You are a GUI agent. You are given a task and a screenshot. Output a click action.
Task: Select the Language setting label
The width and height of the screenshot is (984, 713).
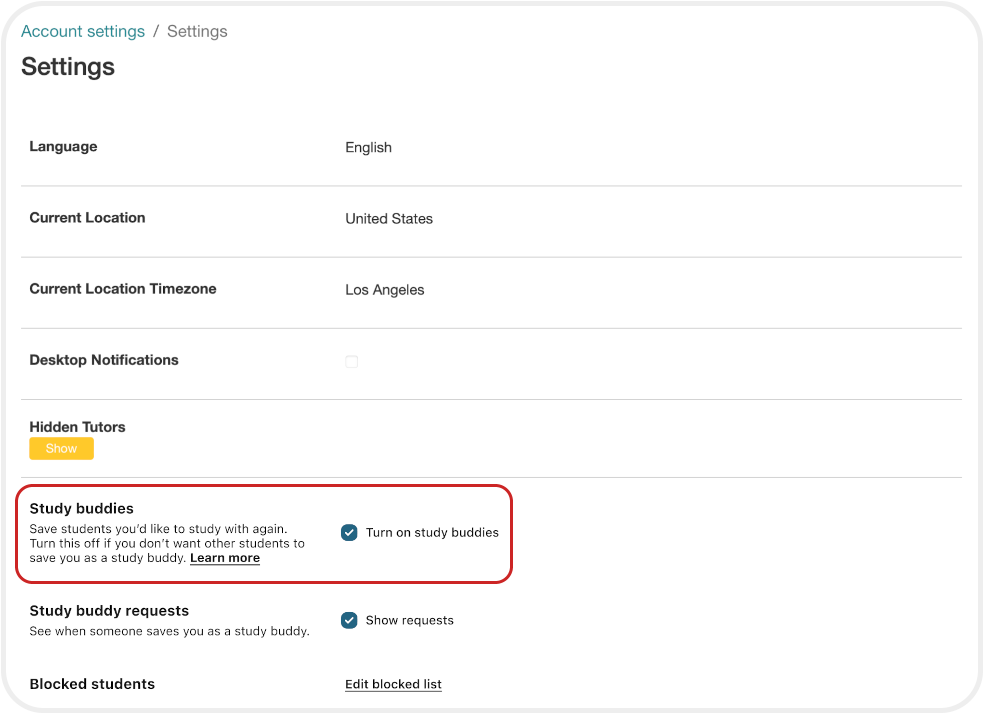pos(63,147)
